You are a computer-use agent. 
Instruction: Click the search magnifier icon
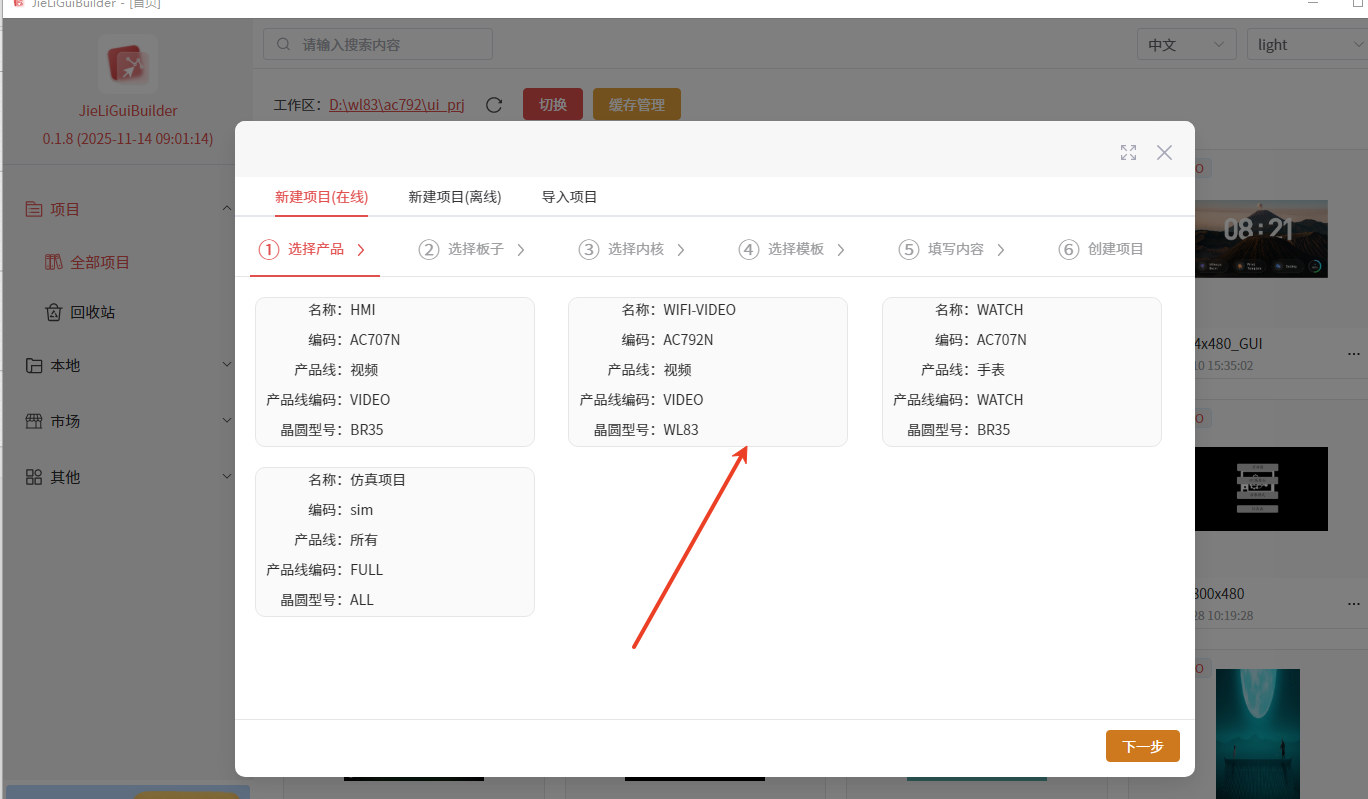(x=284, y=44)
